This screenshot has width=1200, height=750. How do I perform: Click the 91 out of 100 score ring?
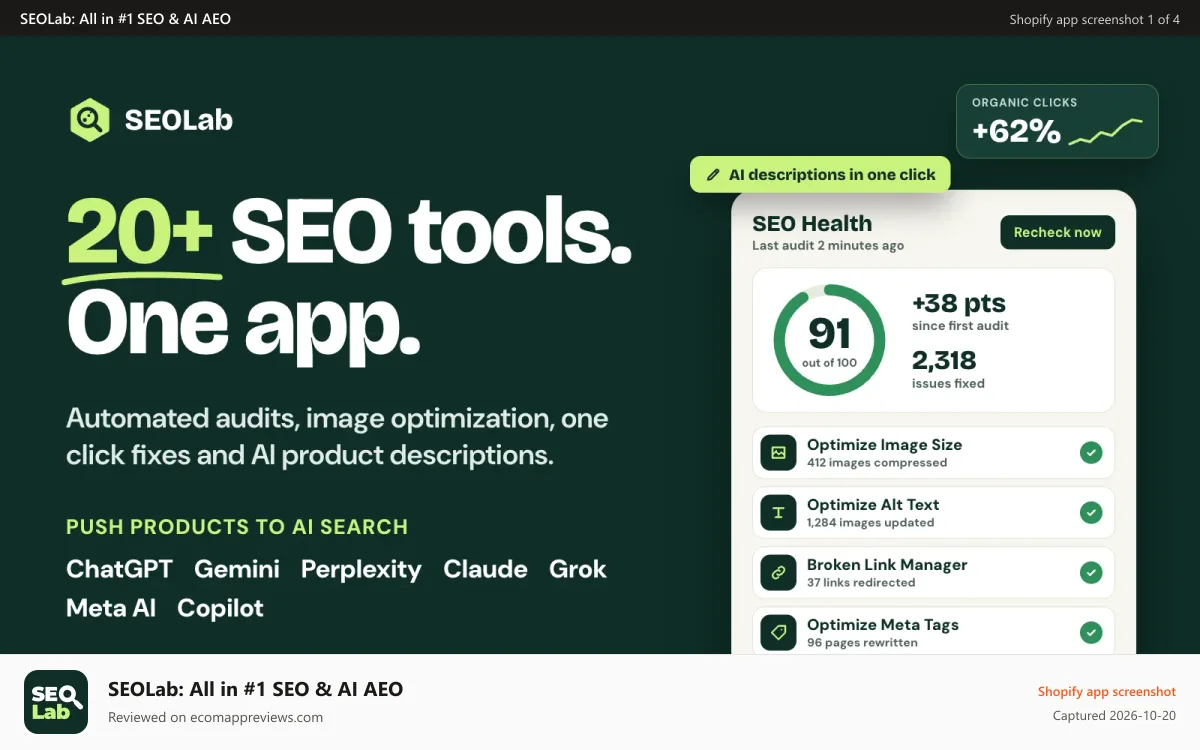(829, 340)
